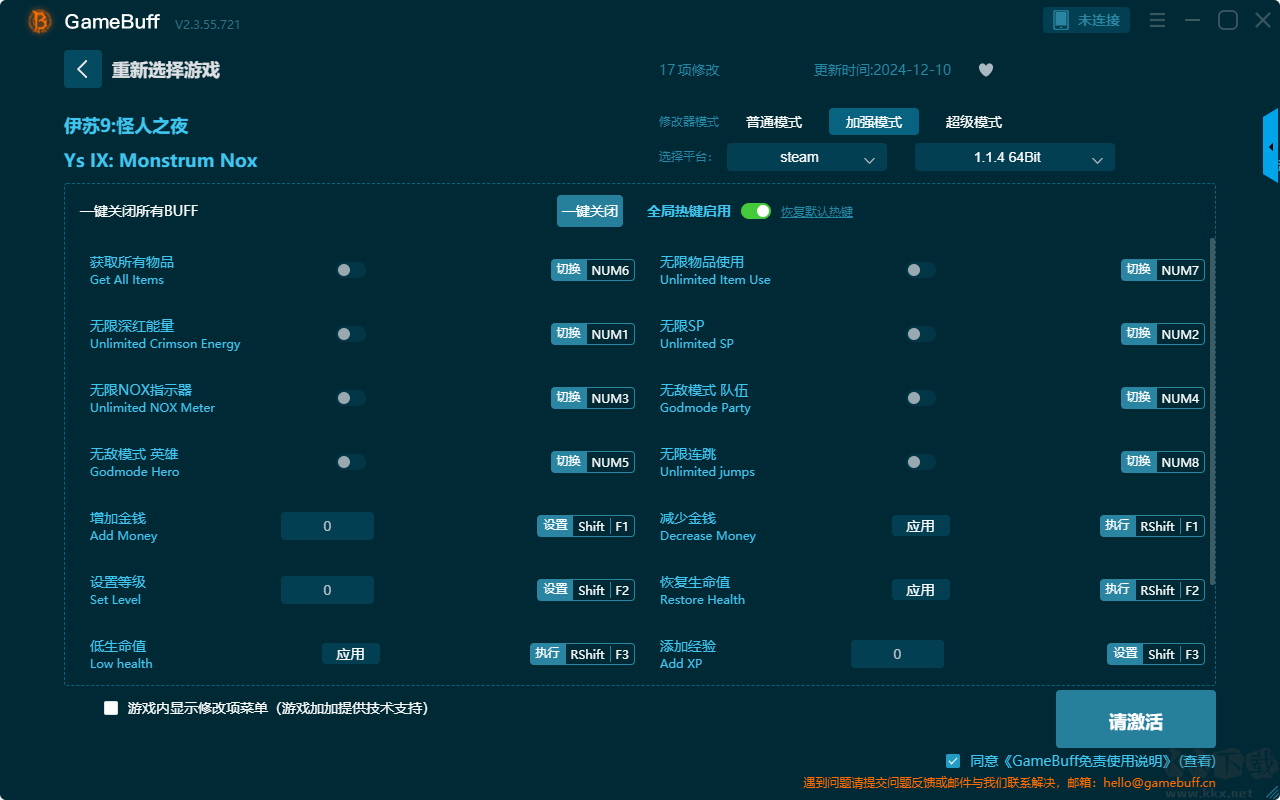Open the 1.1.4 64Bit version dropdown

pos(1015,157)
